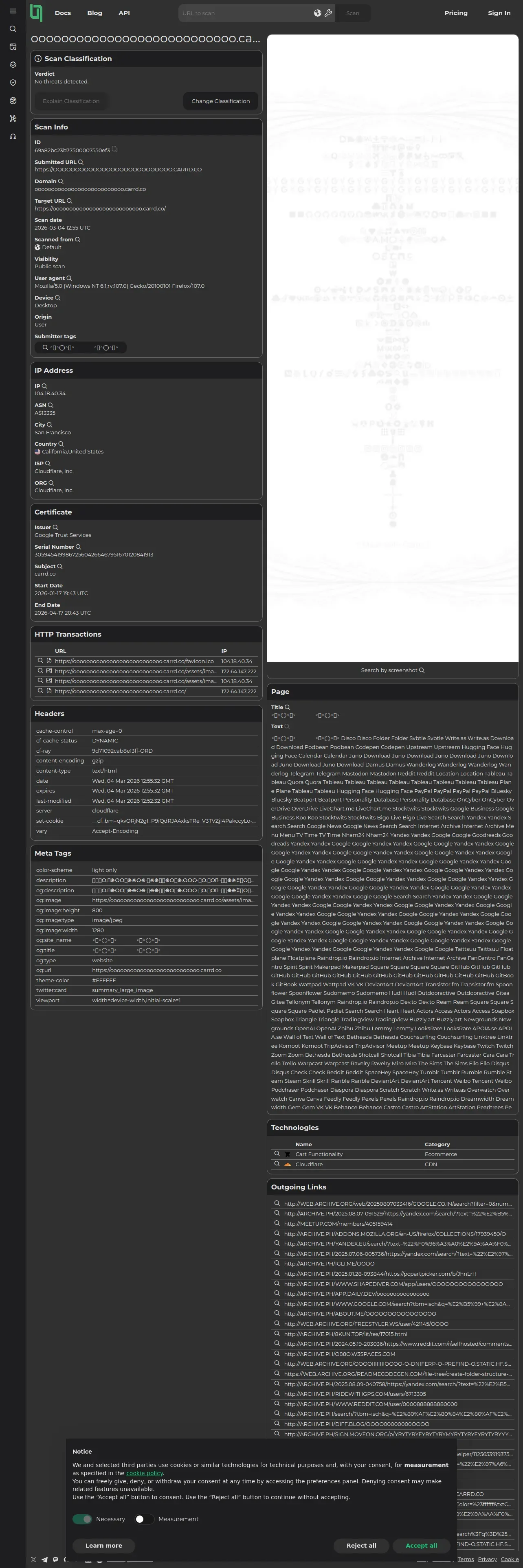Click magnifier icon next to City

click(x=49, y=425)
